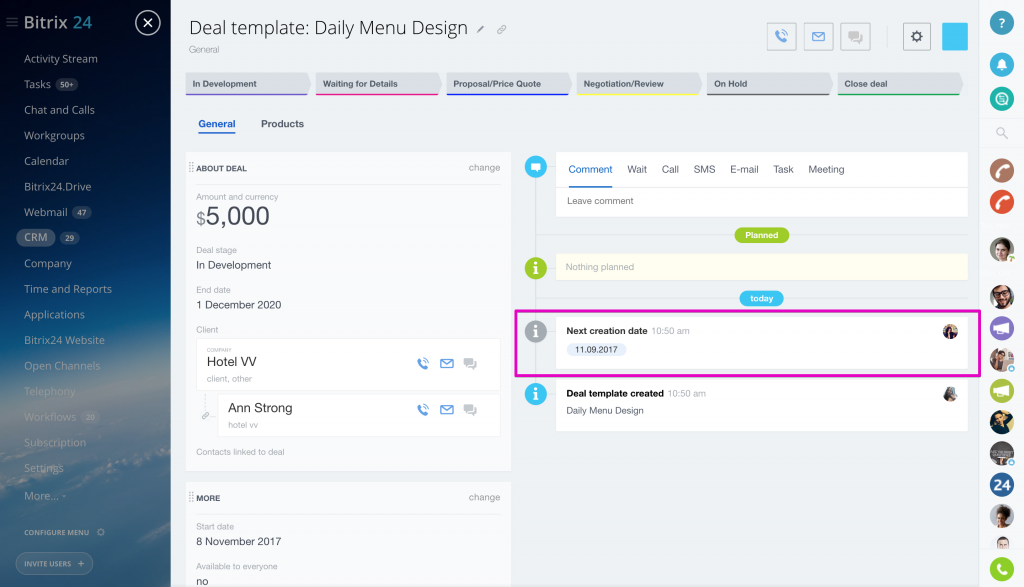Click change link in More section
The width and height of the screenshot is (1024, 587).
[484, 498]
